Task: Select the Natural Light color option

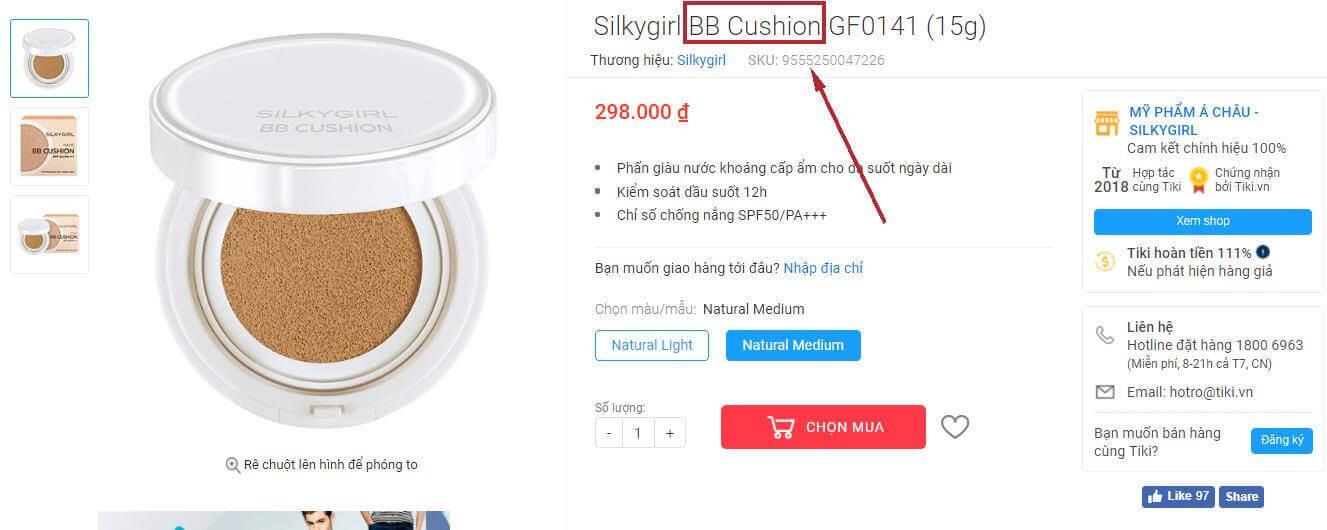Action: click(x=652, y=345)
